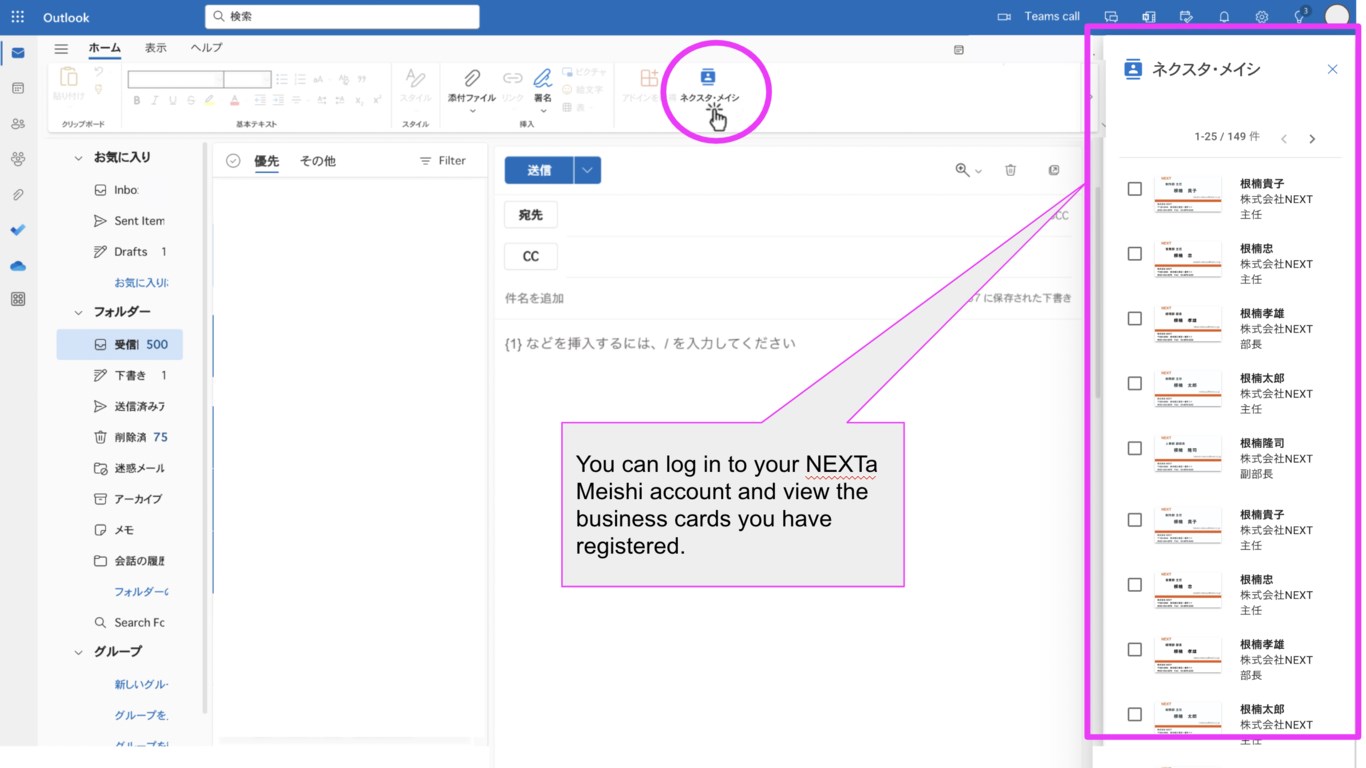1366x768 pixels.
Task: Toggle the select-all circle in the message list
Action: coord(233,161)
